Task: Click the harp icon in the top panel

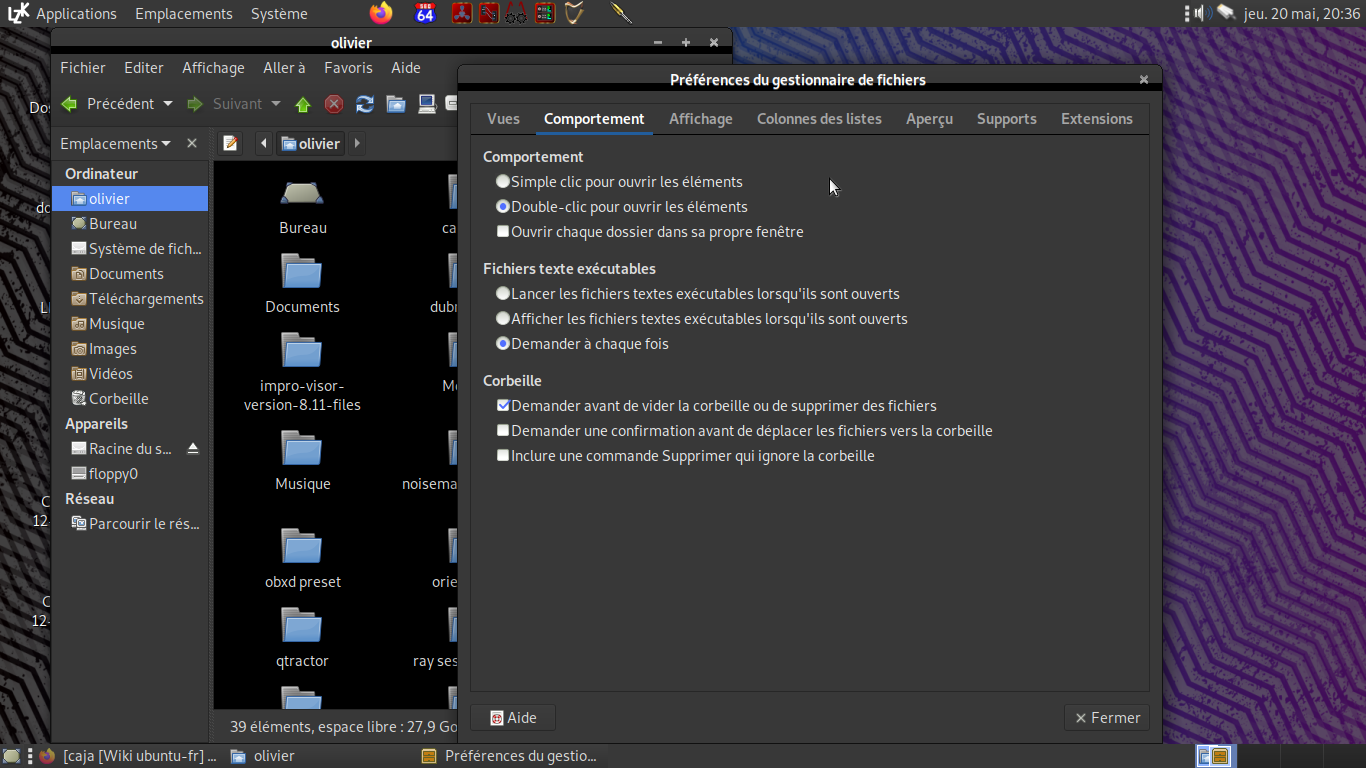Action: (x=574, y=13)
